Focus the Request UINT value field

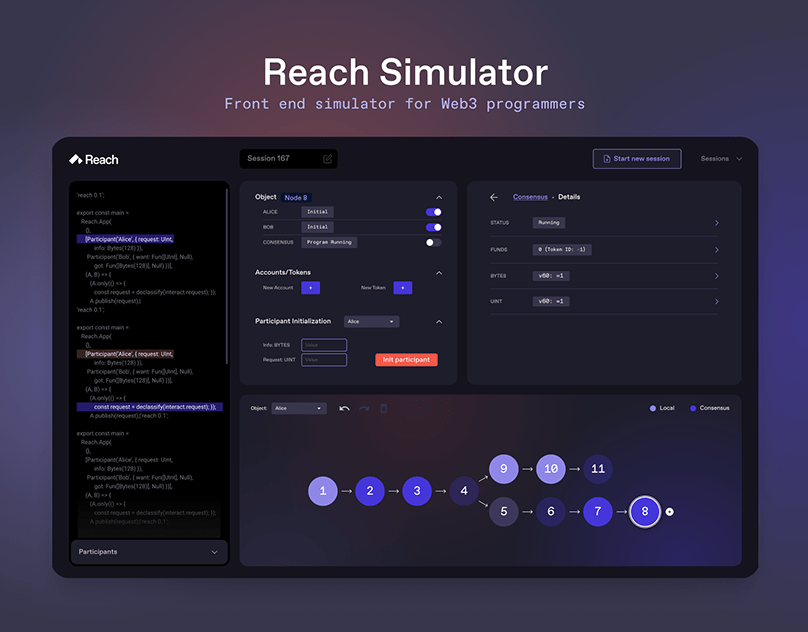click(x=324, y=360)
